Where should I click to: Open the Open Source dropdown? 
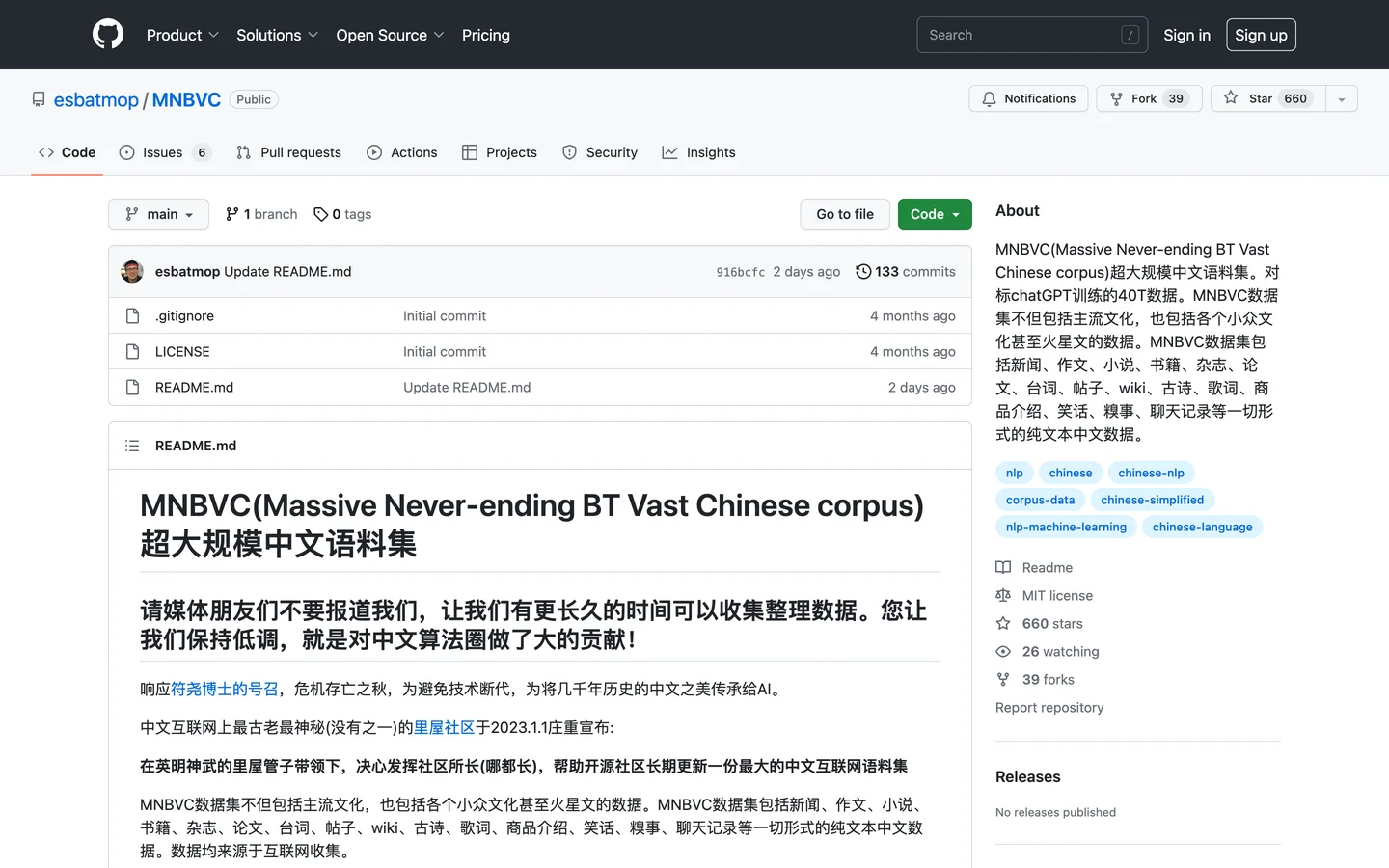click(390, 35)
